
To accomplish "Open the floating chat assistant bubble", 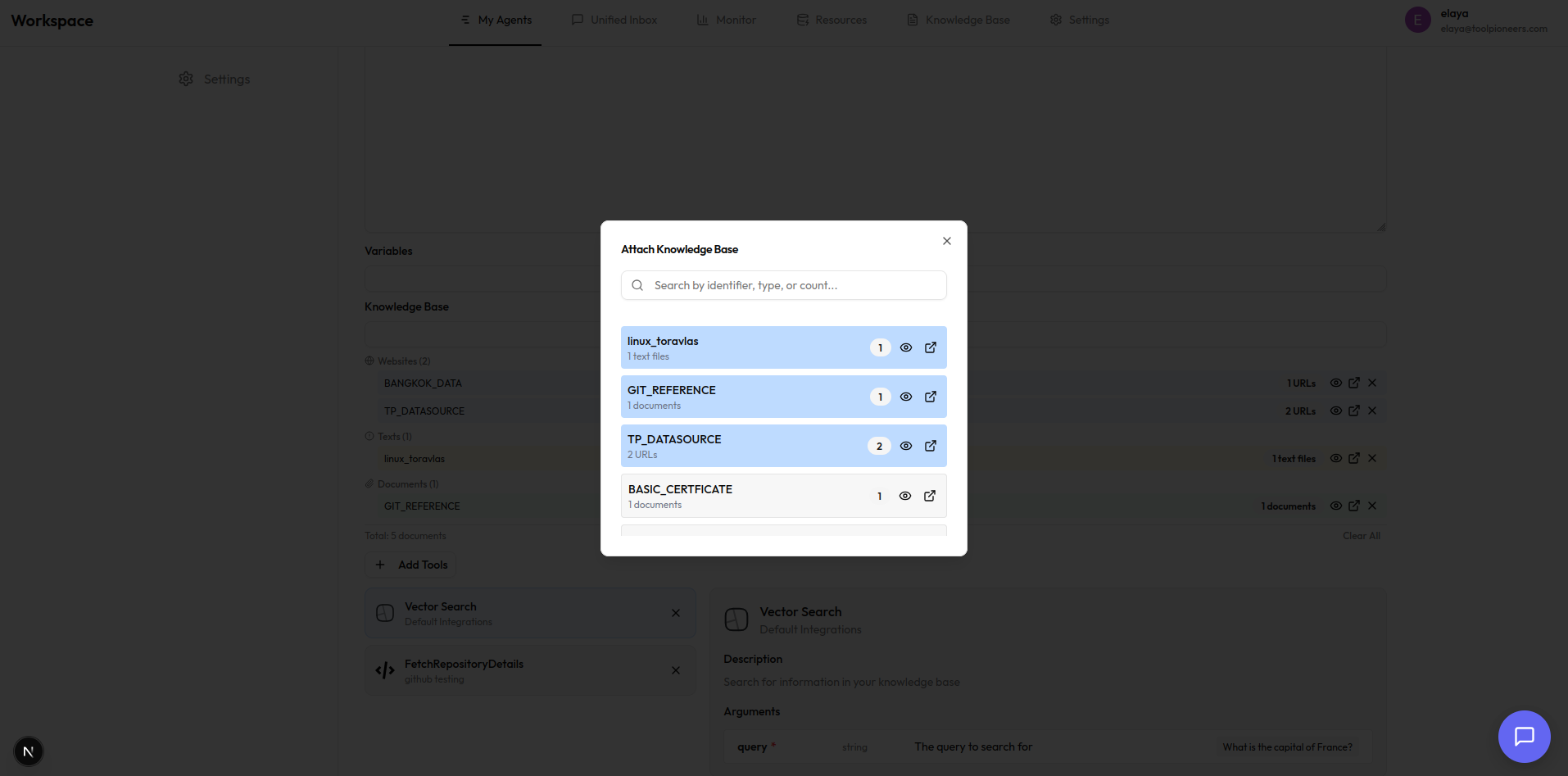I will (1524, 737).
